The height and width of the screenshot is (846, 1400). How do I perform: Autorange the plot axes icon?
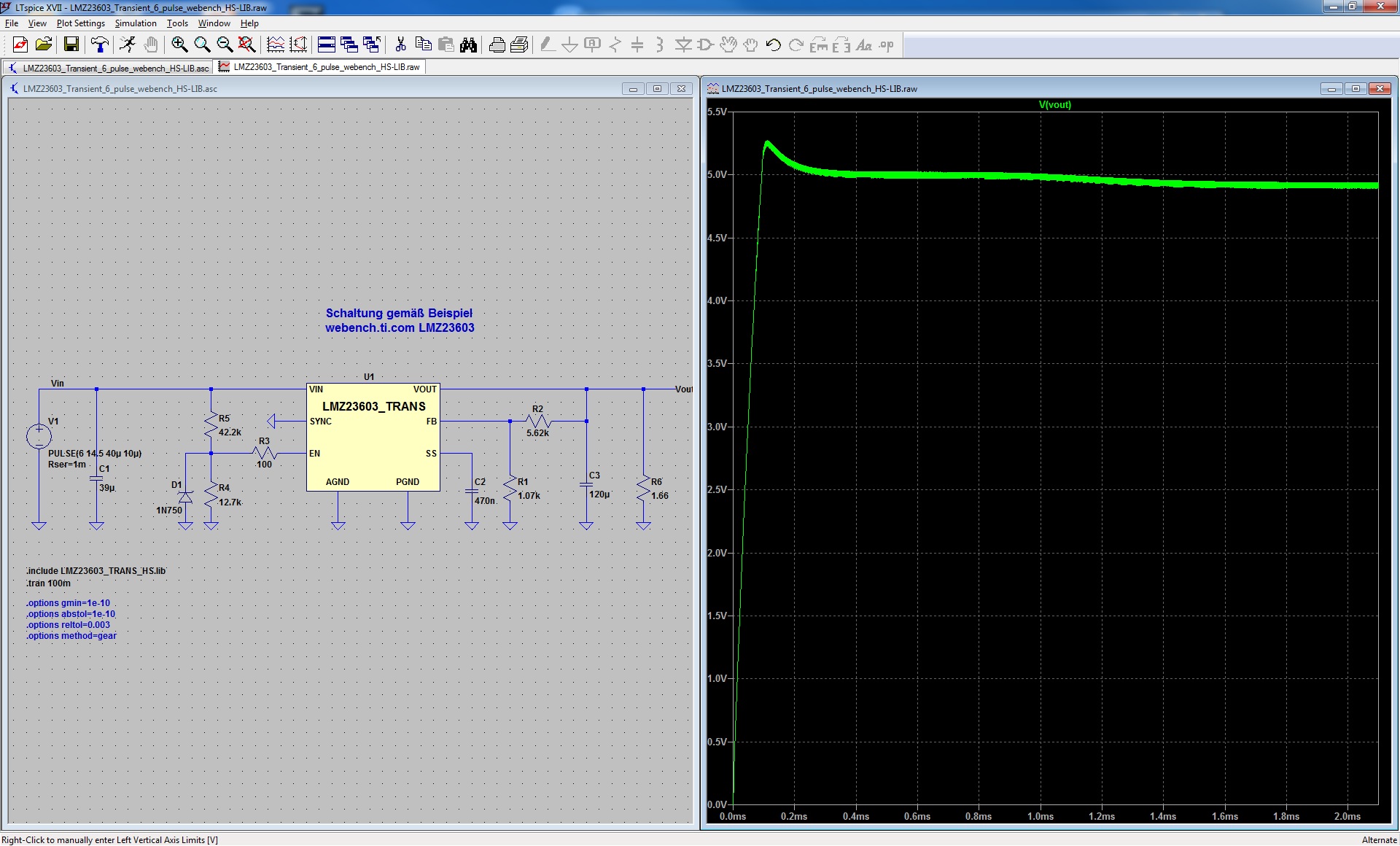click(298, 45)
